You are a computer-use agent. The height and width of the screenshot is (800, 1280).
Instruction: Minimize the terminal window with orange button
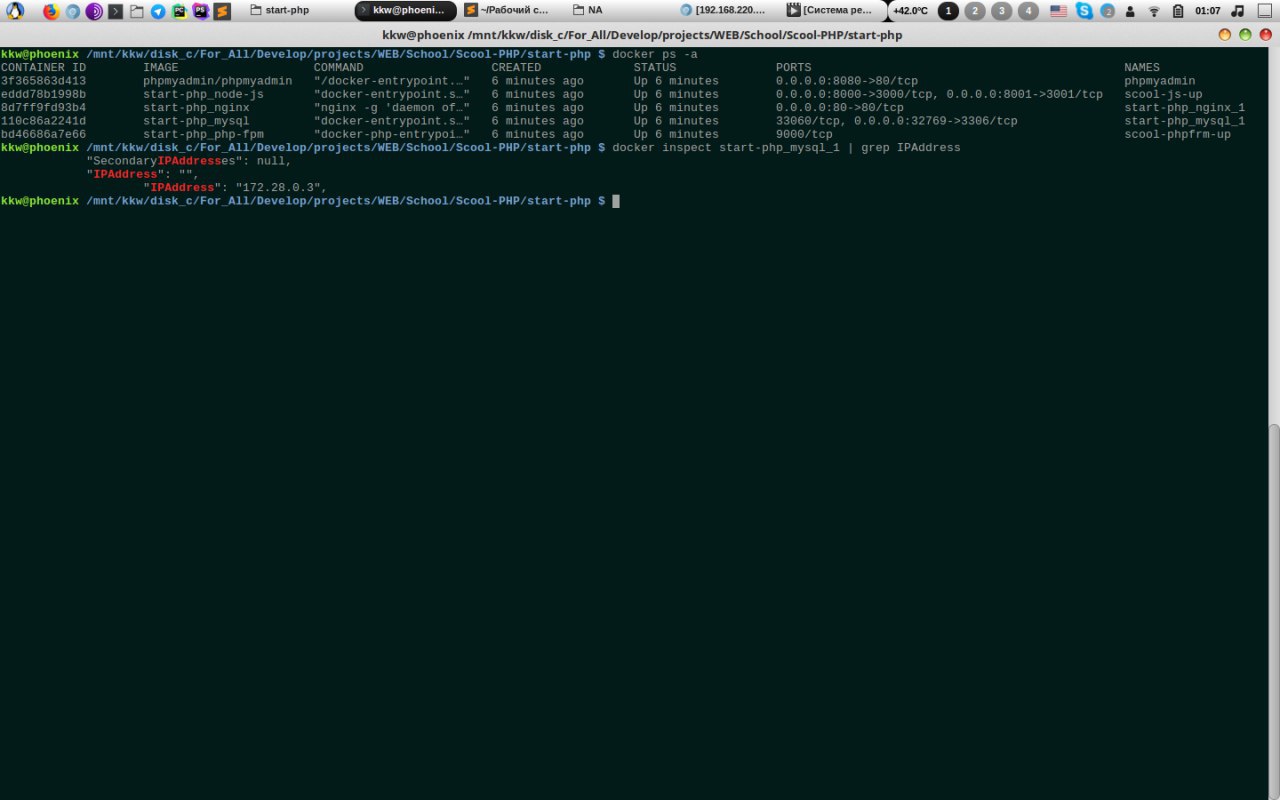1225,35
